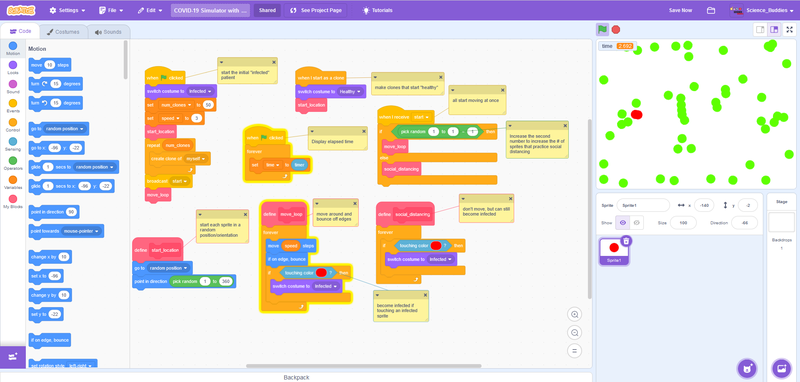Open Edit dropdown menu
This screenshot has width=800, height=382.
[149, 10]
